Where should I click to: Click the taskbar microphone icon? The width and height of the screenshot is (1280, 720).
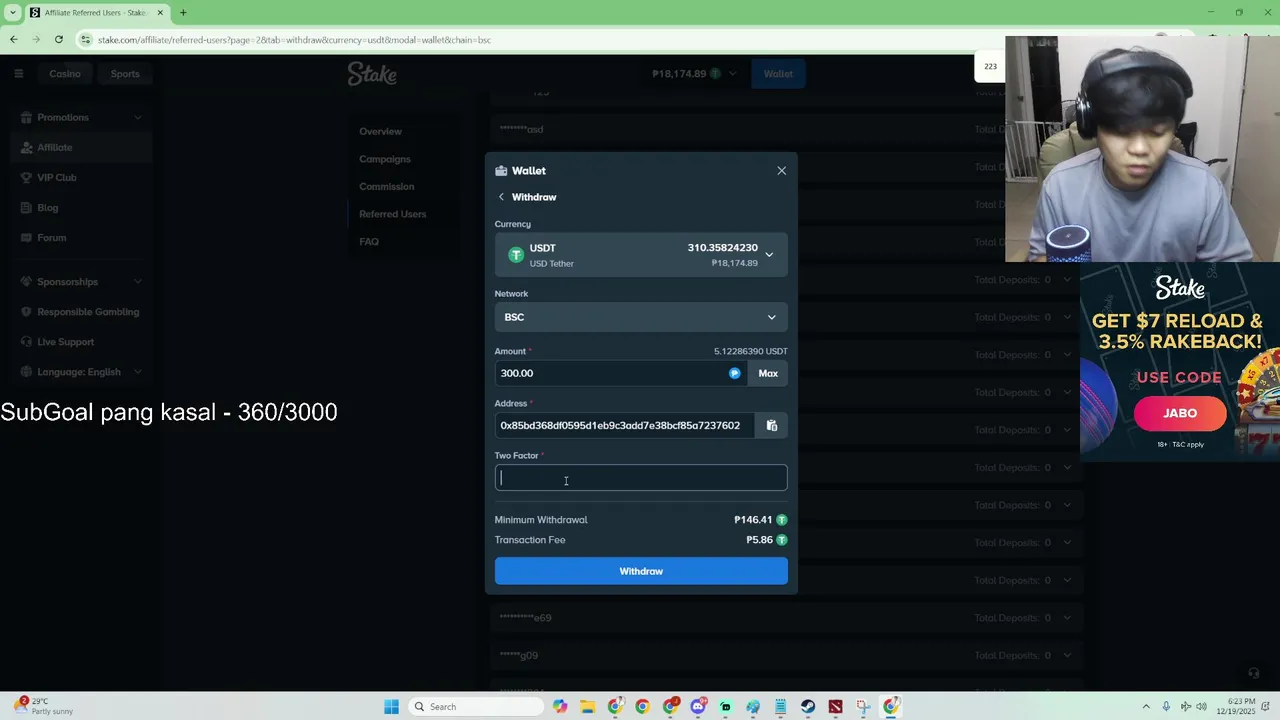1166,706
